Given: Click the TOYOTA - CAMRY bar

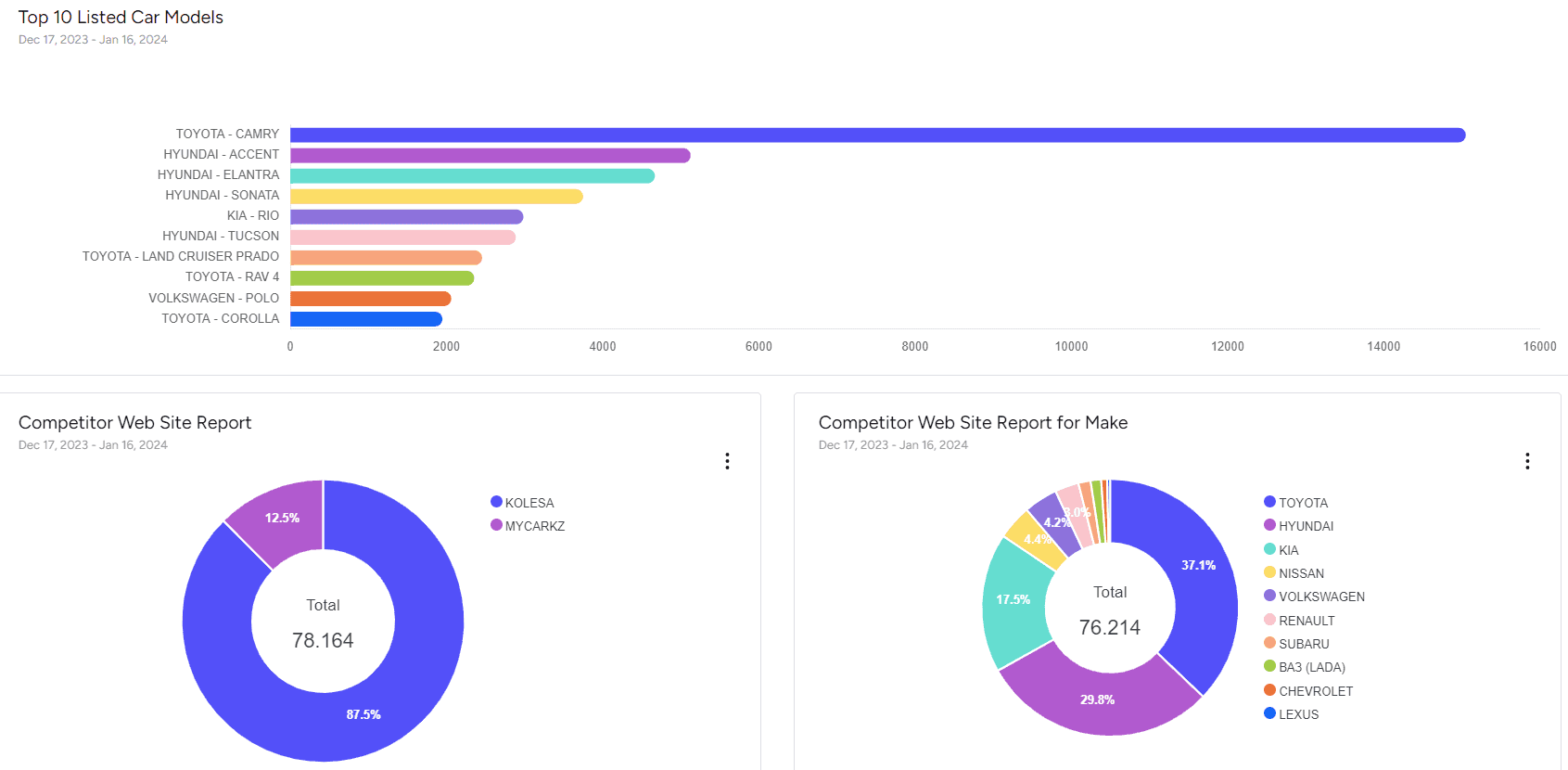Looking at the screenshot, I should coord(877,135).
